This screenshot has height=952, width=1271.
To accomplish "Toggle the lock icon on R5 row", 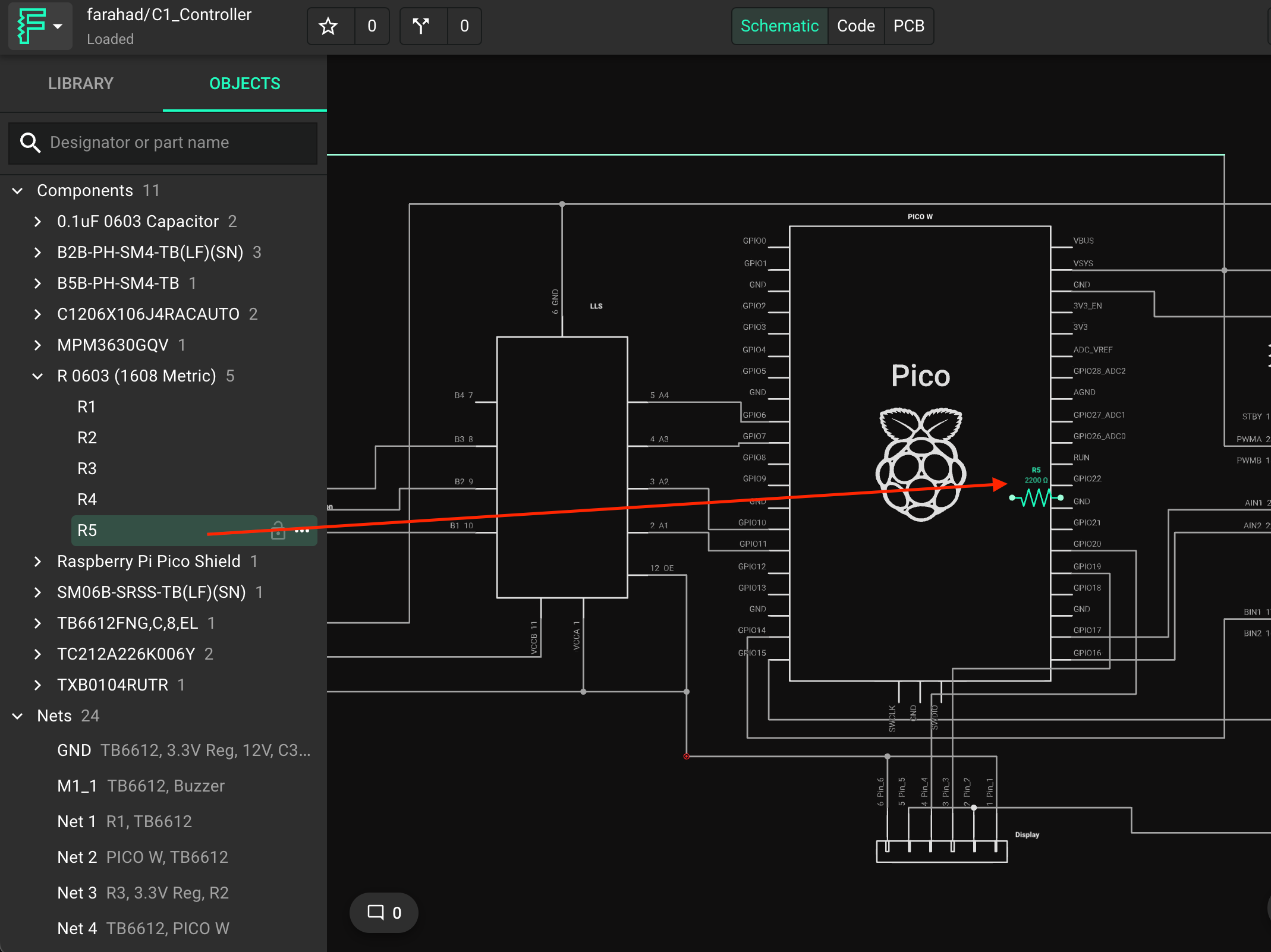I will point(278,530).
